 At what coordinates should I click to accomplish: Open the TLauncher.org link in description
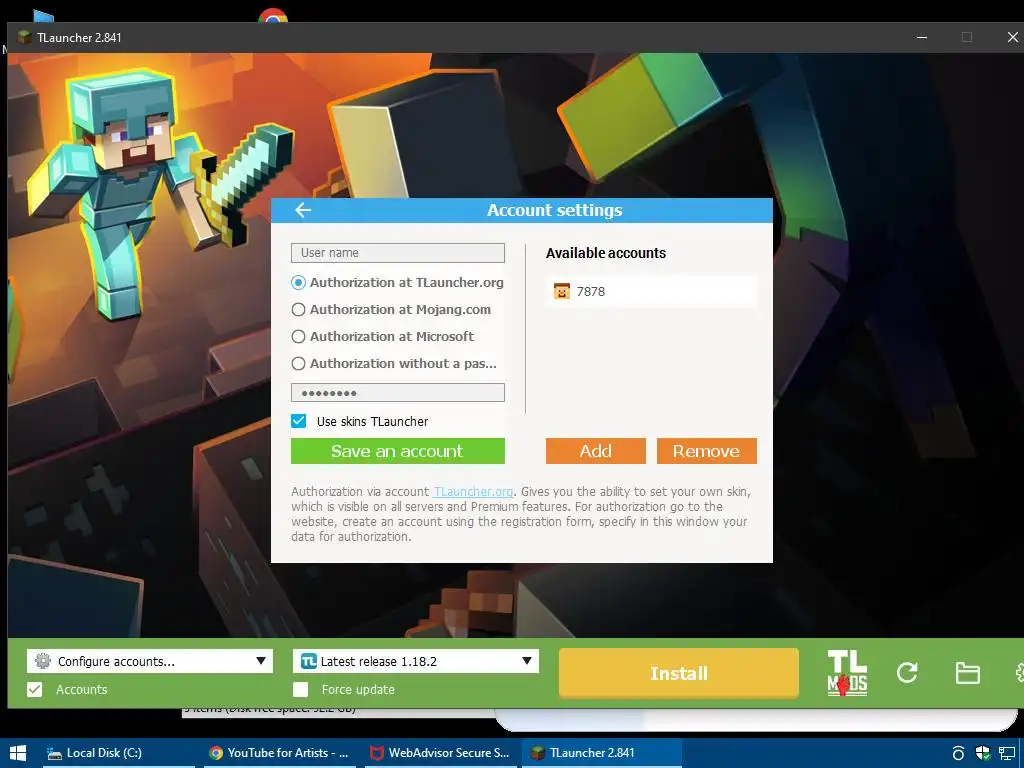(473, 492)
